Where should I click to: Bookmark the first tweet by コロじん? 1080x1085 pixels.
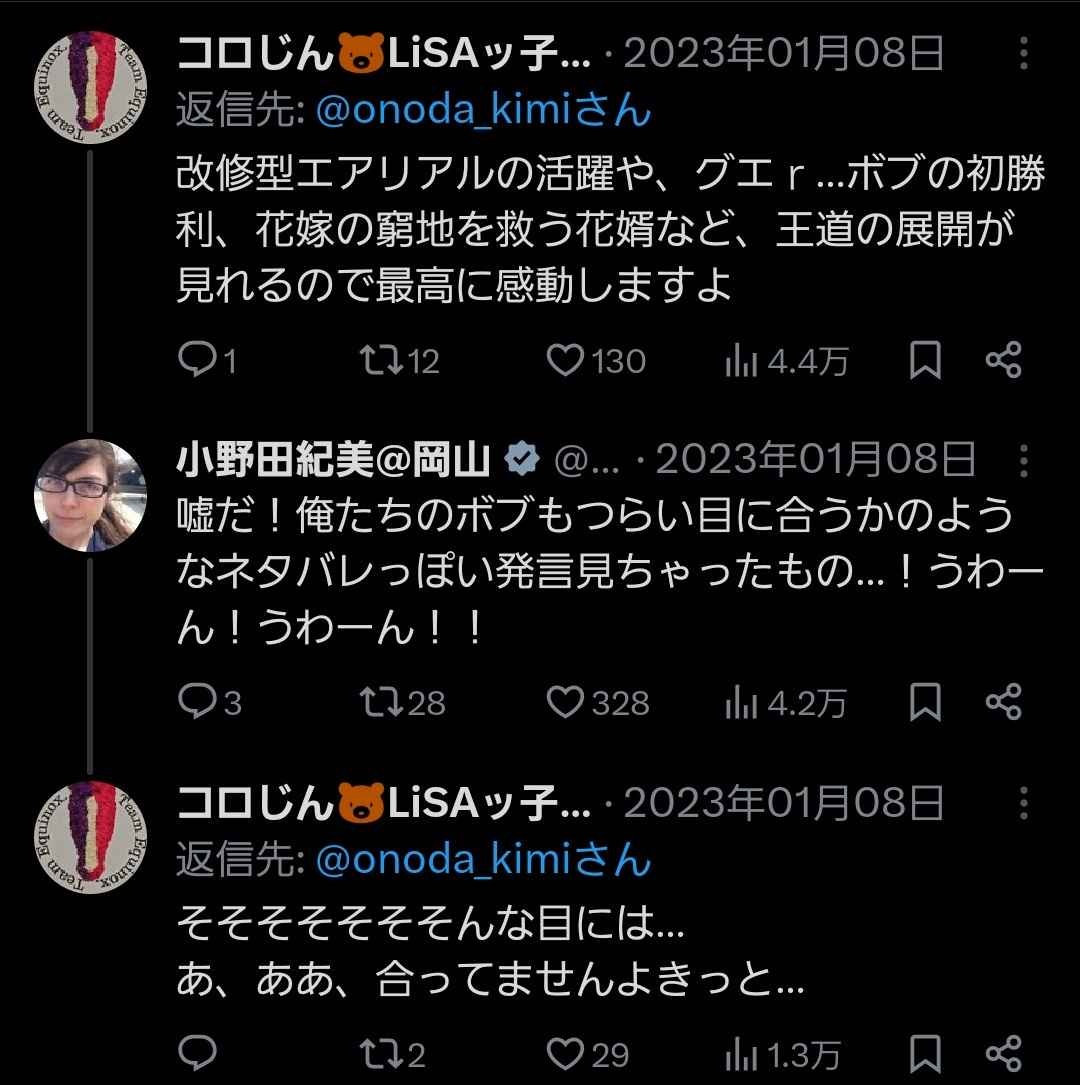tap(925, 360)
